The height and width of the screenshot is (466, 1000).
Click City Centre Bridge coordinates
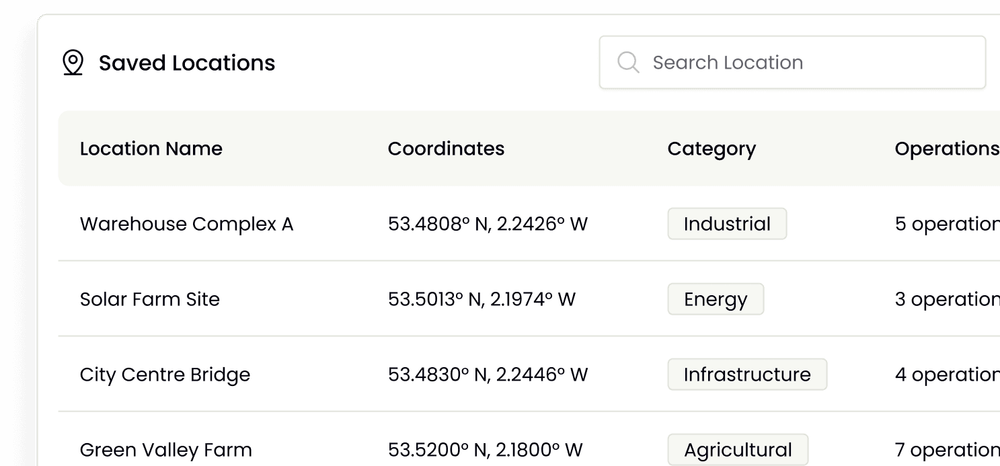click(x=487, y=375)
